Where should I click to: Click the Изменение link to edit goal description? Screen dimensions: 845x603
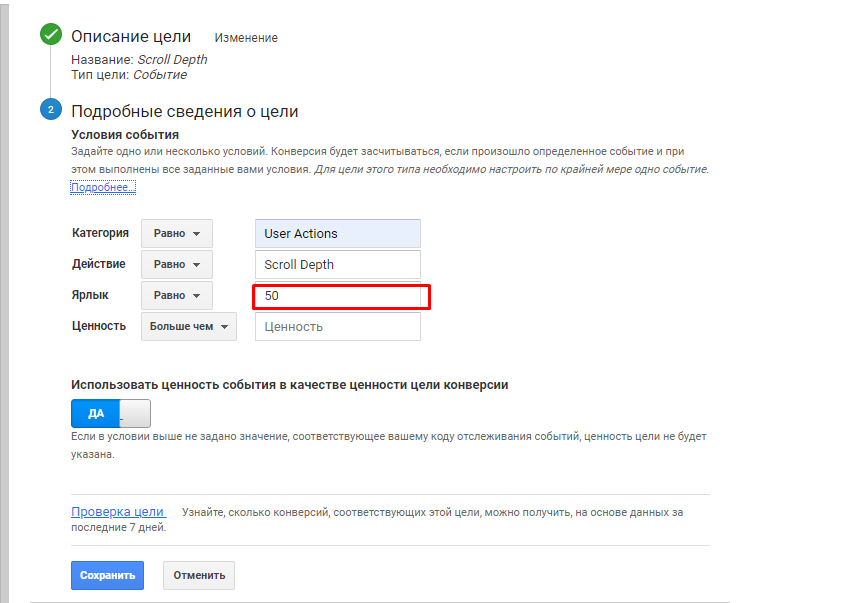pos(246,38)
